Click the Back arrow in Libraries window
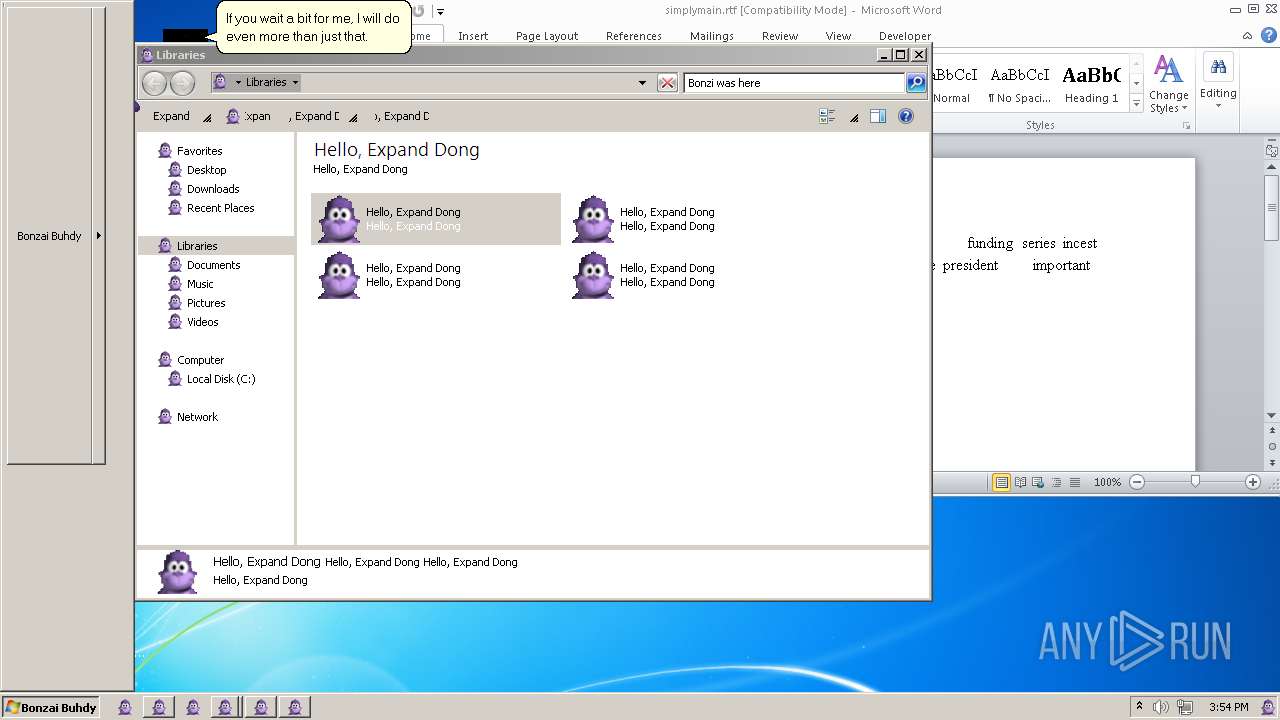 (x=154, y=83)
